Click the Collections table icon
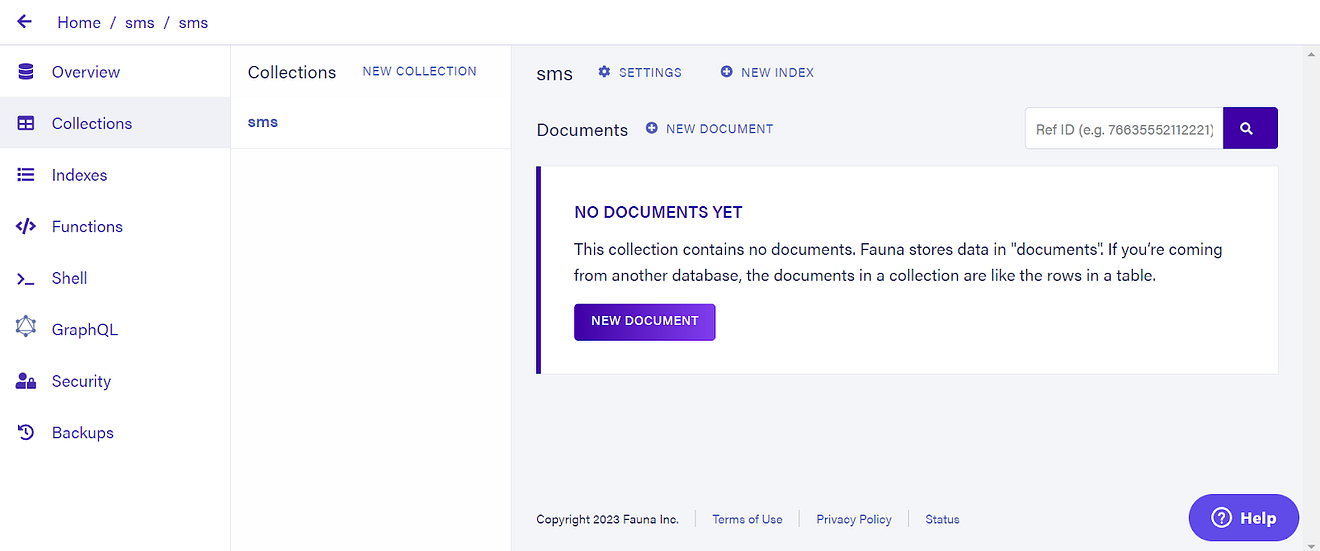The height and width of the screenshot is (551, 1320). click(x=26, y=123)
